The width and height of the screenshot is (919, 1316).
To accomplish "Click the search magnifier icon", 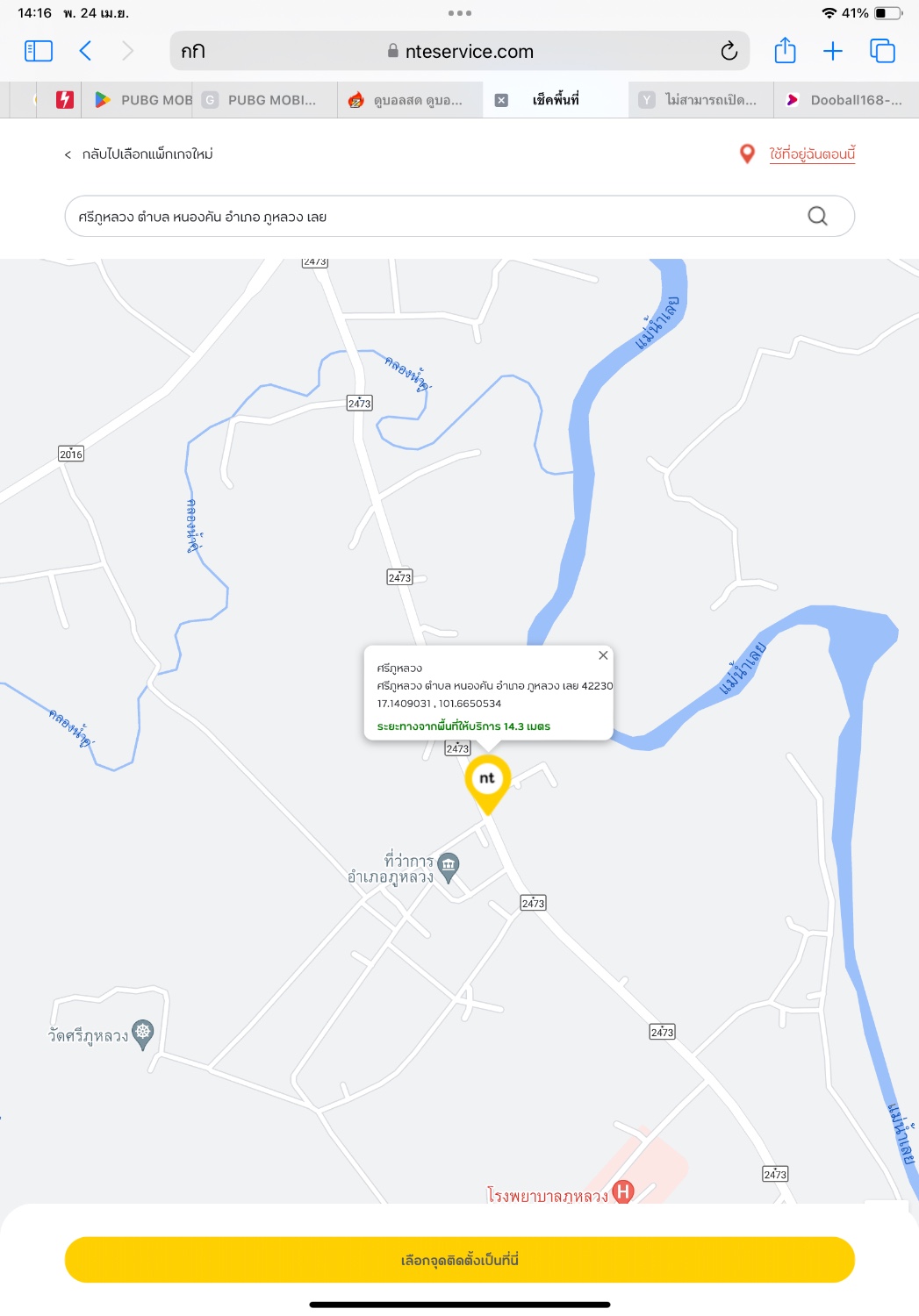I will 817,216.
